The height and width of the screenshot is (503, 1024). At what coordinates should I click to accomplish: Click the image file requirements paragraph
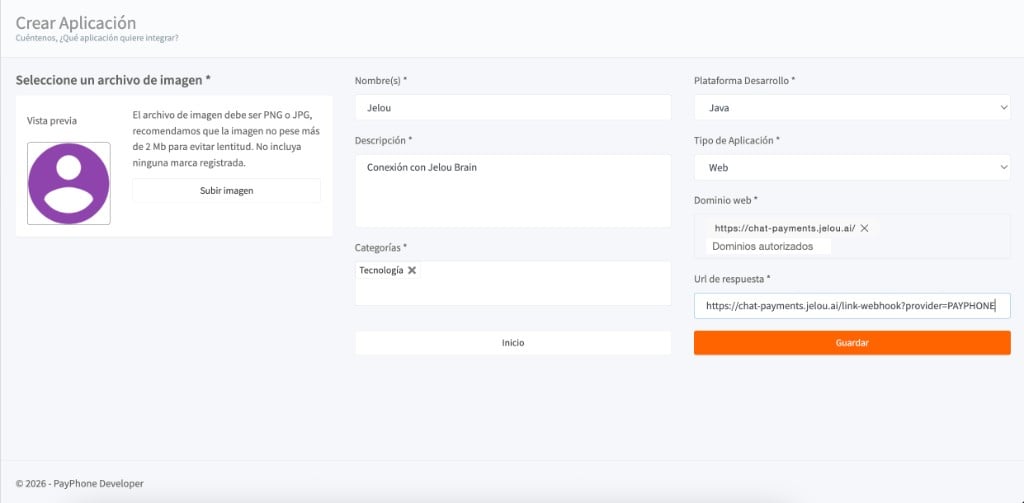[x=226, y=139]
